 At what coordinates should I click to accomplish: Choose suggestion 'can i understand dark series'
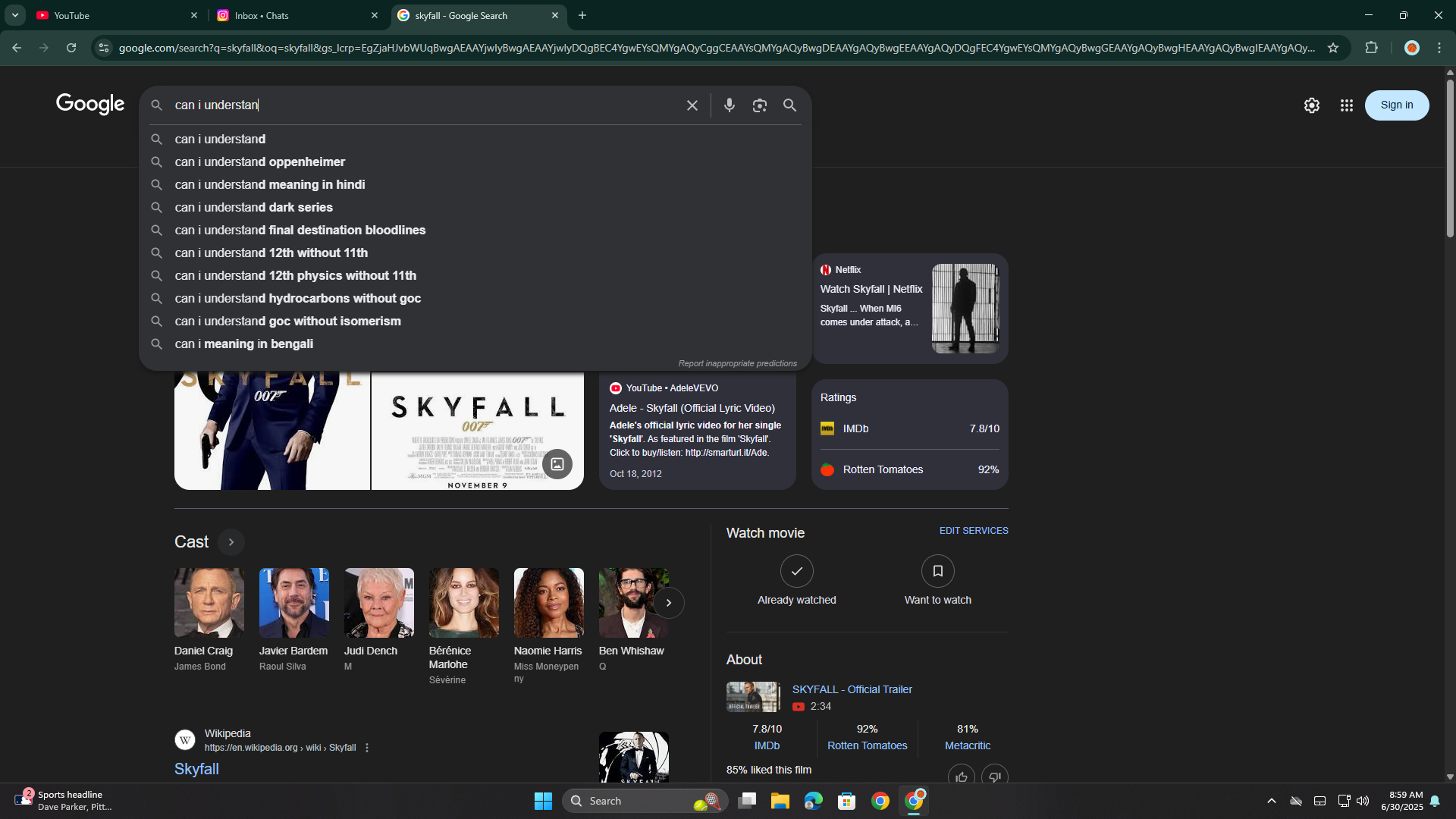point(475,208)
